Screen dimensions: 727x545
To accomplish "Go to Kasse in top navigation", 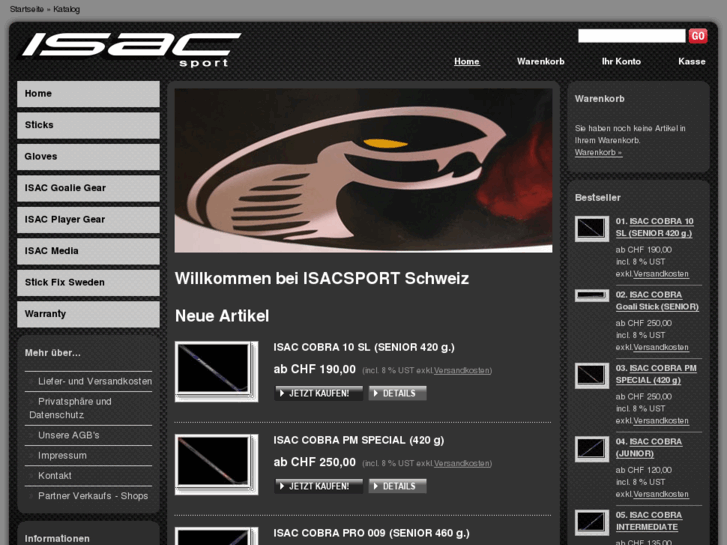I will 692,61.
